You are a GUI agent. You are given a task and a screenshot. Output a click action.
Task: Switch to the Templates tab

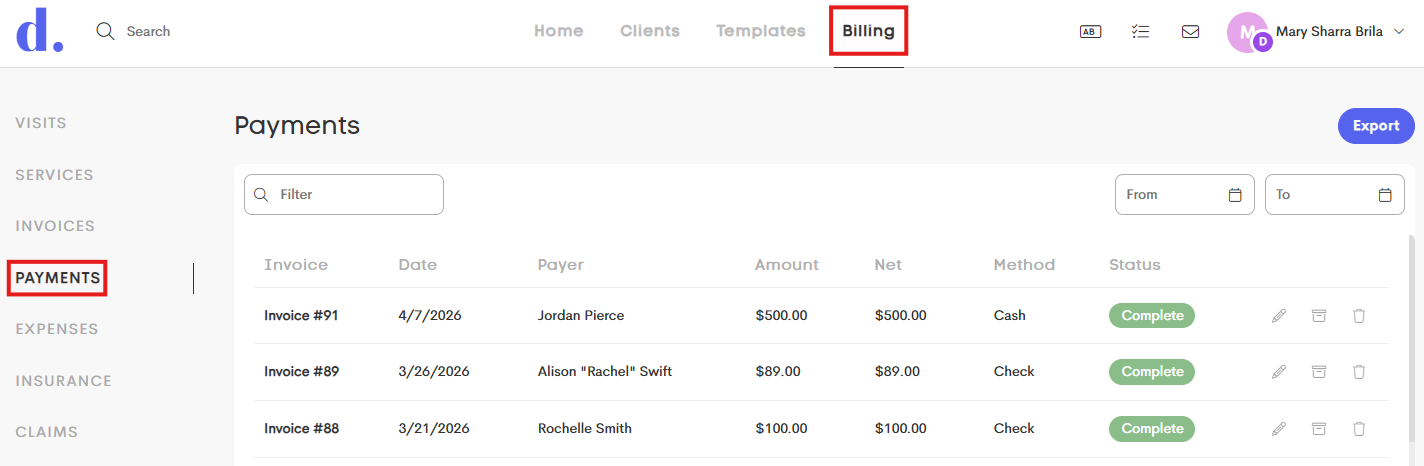click(x=761, y=31)
